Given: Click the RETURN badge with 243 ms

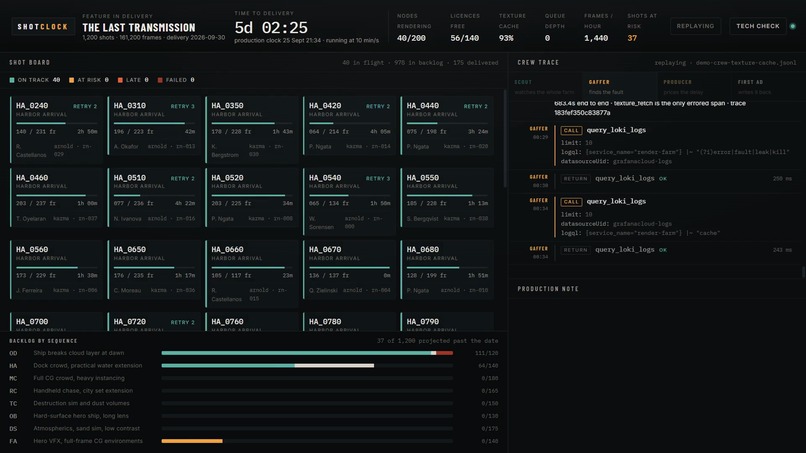Looking at the screenshot, I should (x=575, y=250).
